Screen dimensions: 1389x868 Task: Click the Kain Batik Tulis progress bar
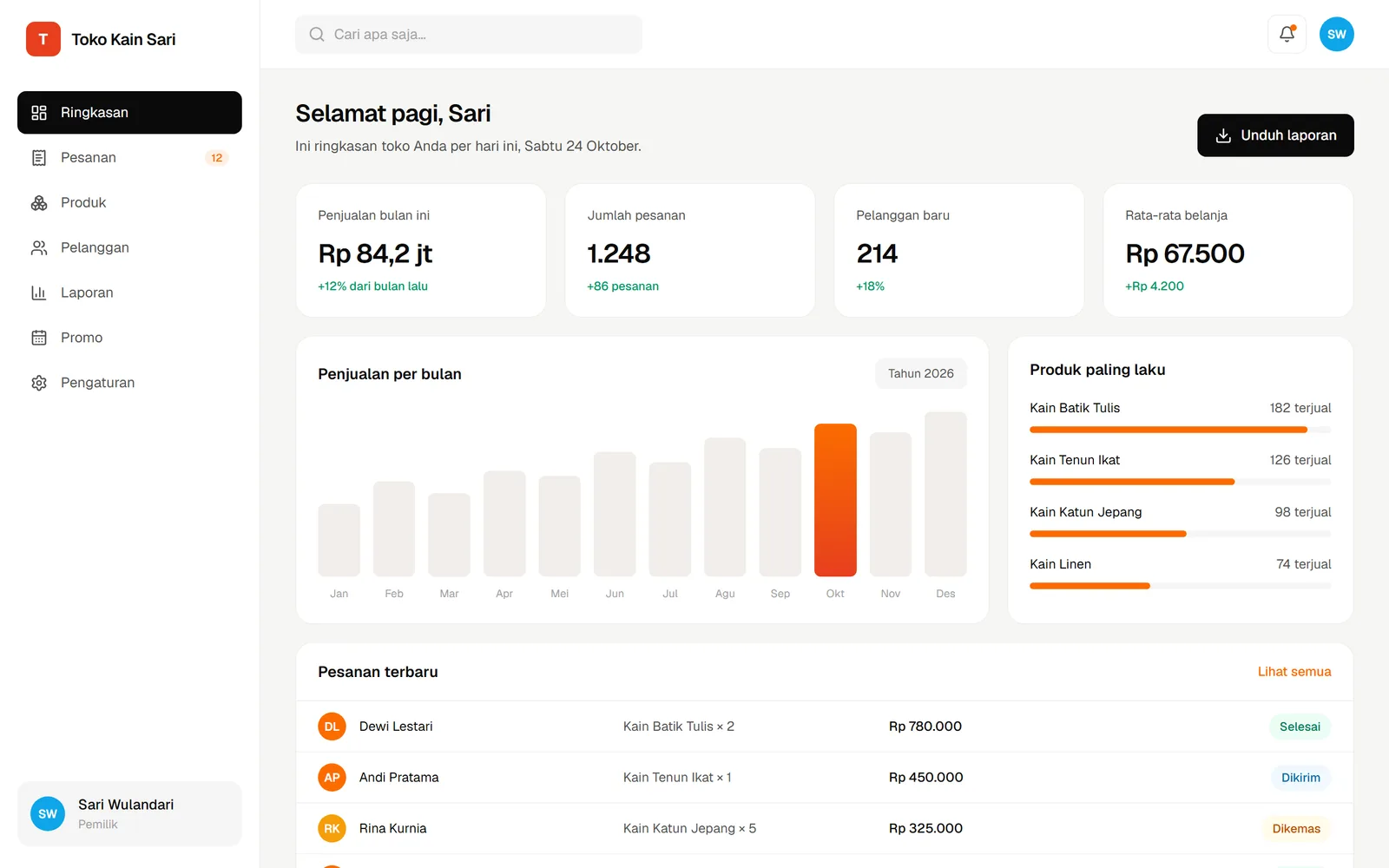pos(1180,430)
